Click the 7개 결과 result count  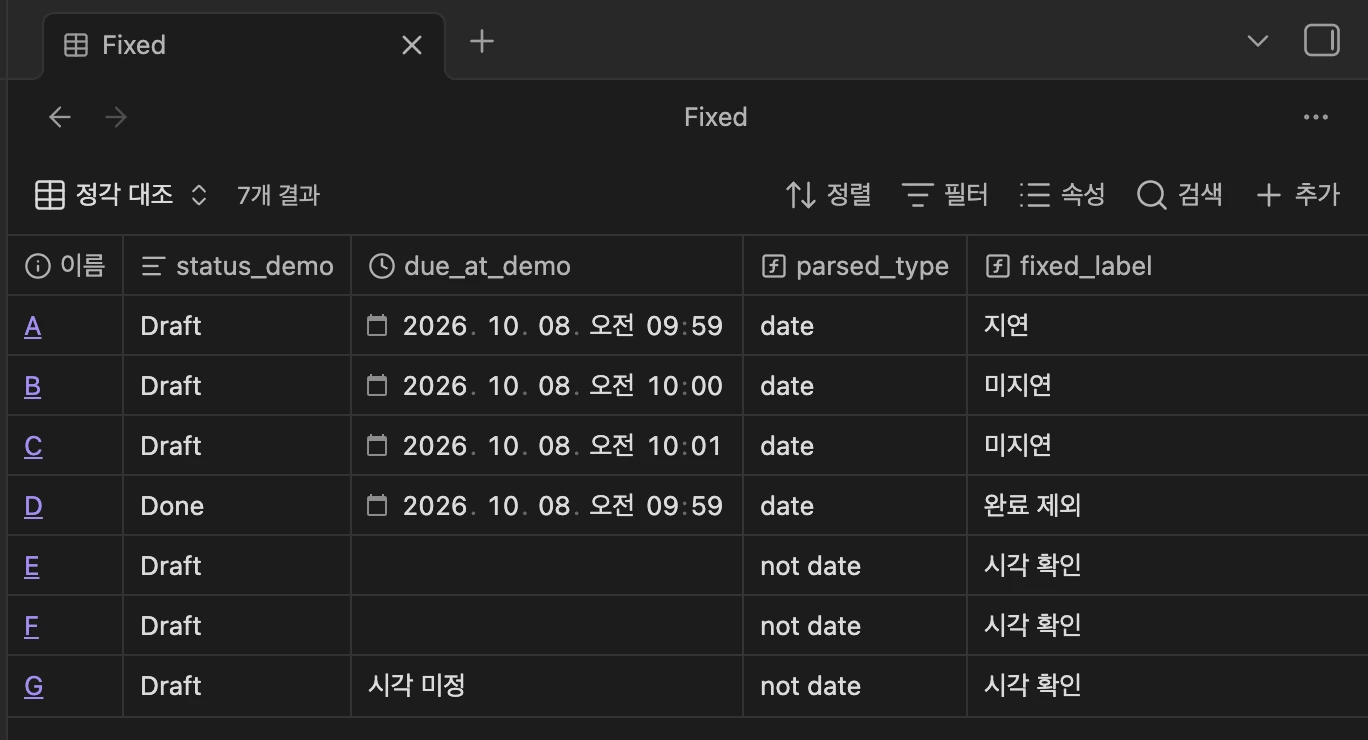(278, 195)
